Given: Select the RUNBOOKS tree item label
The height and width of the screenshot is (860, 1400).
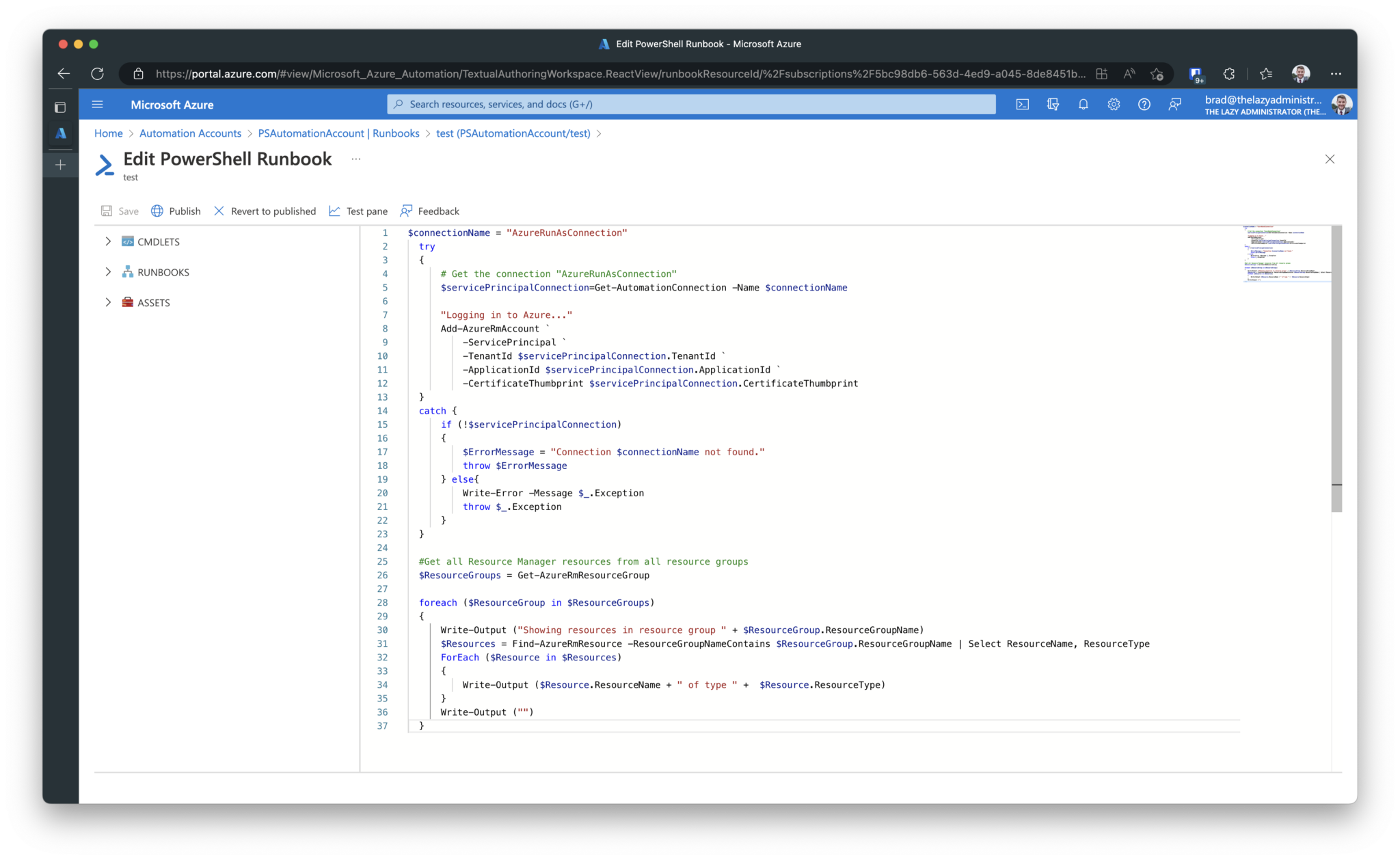Looking at the screenshot, I should (x=163, y=272).
